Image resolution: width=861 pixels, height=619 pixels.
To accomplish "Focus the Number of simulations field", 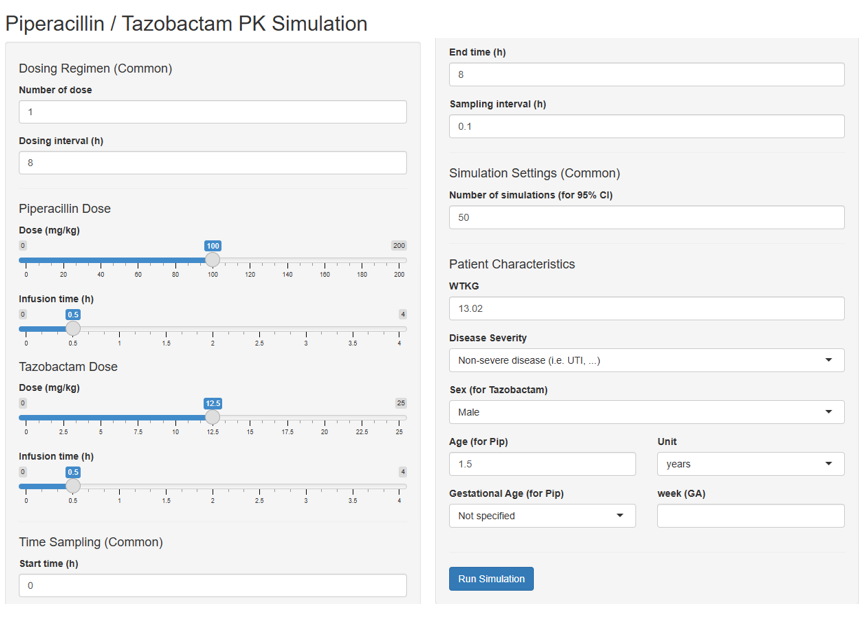I will tap(646, 217).
